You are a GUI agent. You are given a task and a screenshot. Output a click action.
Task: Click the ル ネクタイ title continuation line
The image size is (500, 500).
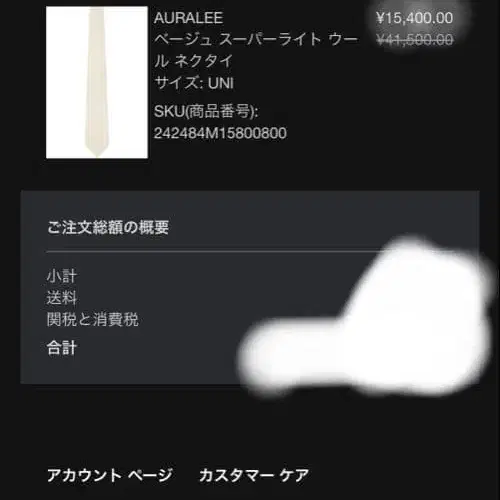tap(193, 61)
